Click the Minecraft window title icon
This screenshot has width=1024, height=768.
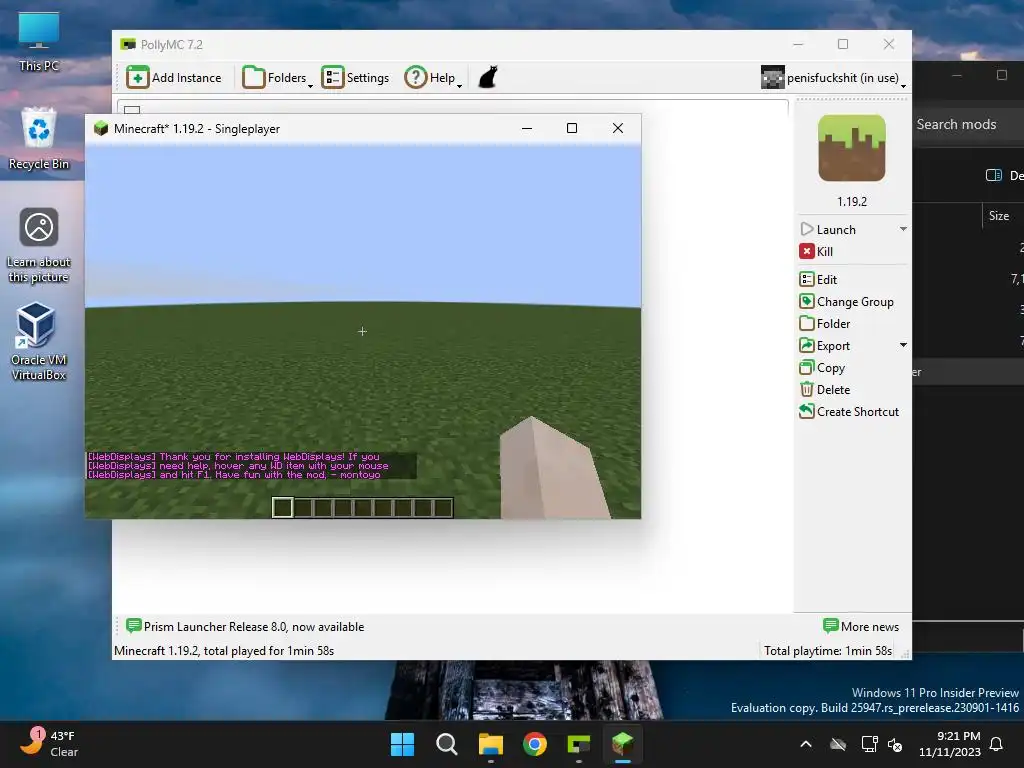point(101,128)
